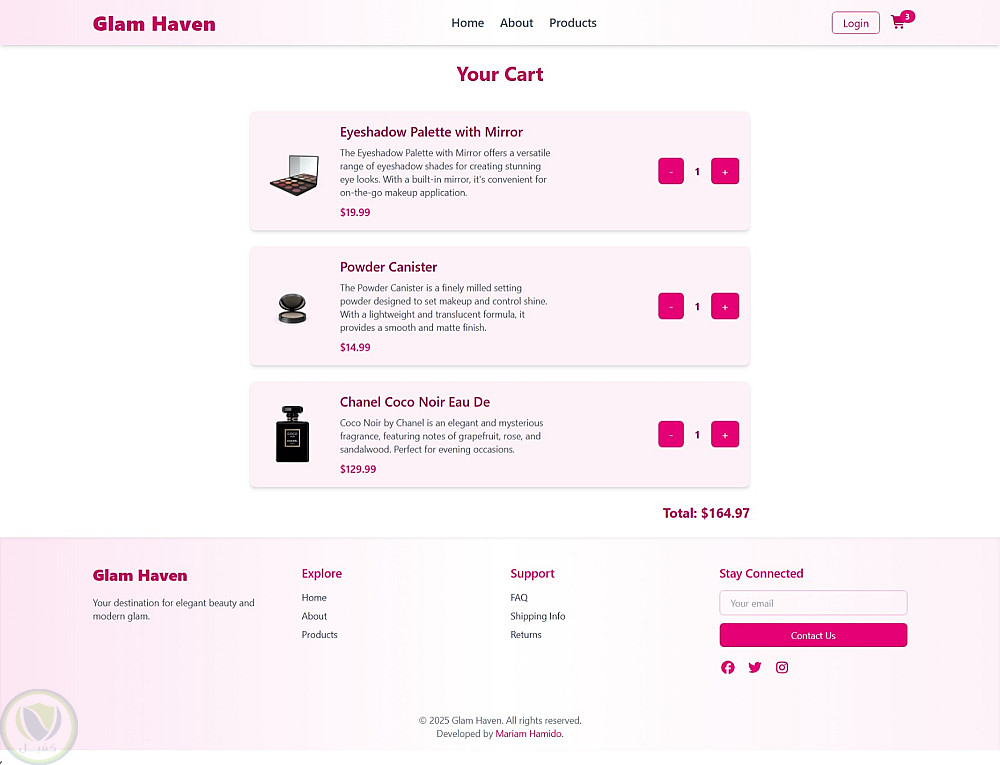1000x765 pixels.
Task: Focus the Your email input field
Action: [813, 602]
